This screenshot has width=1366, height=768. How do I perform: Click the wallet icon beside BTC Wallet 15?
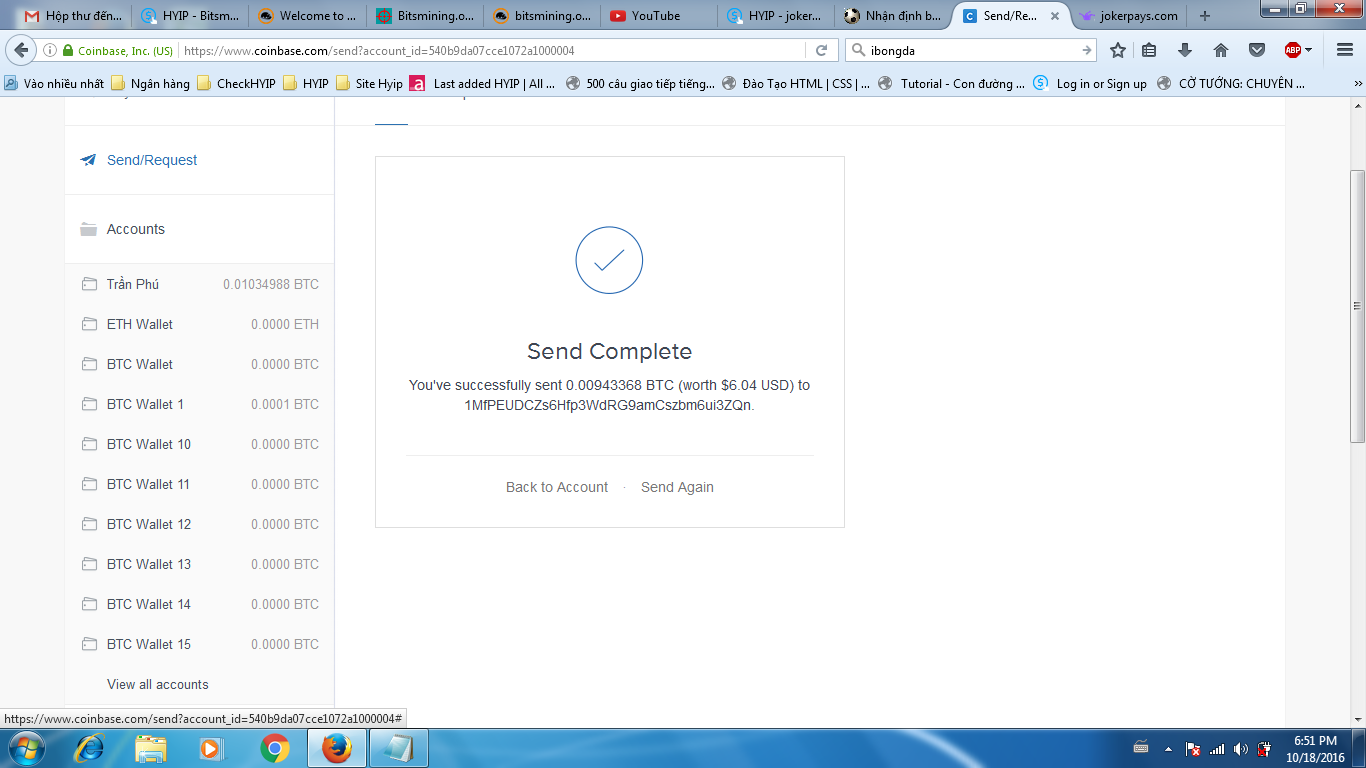(x=89, y=644)
